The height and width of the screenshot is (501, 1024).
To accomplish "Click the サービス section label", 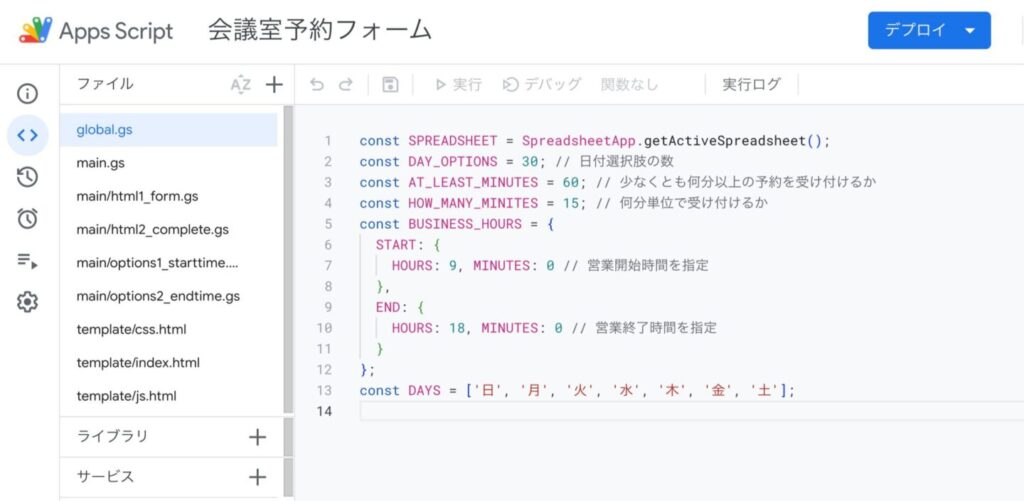I will point(105,477).
